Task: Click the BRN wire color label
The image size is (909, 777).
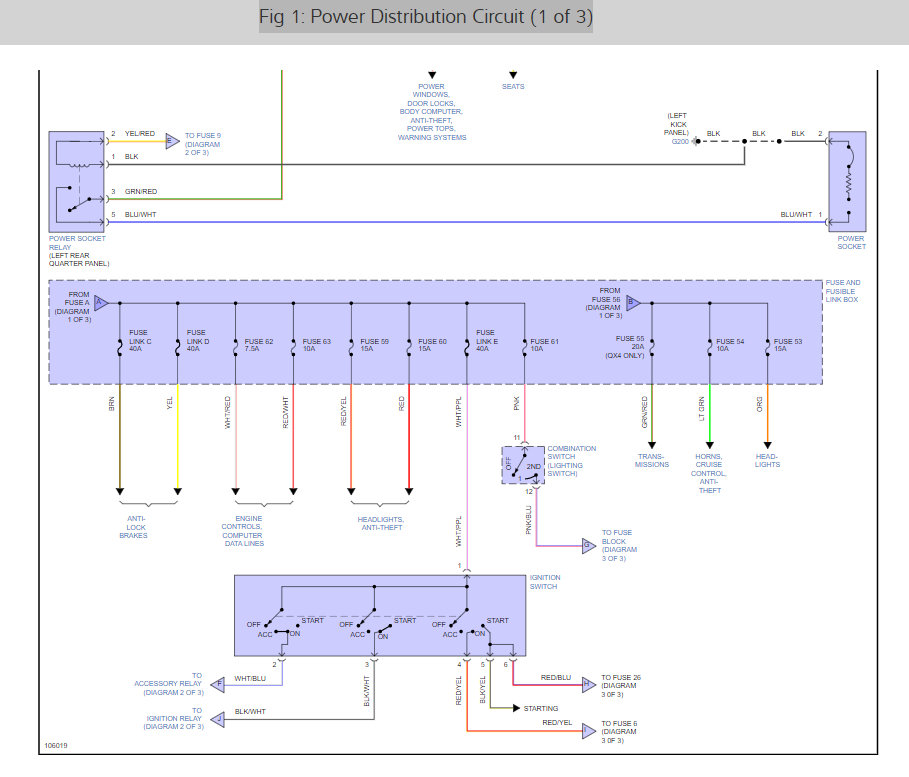Action: (111, 404)
